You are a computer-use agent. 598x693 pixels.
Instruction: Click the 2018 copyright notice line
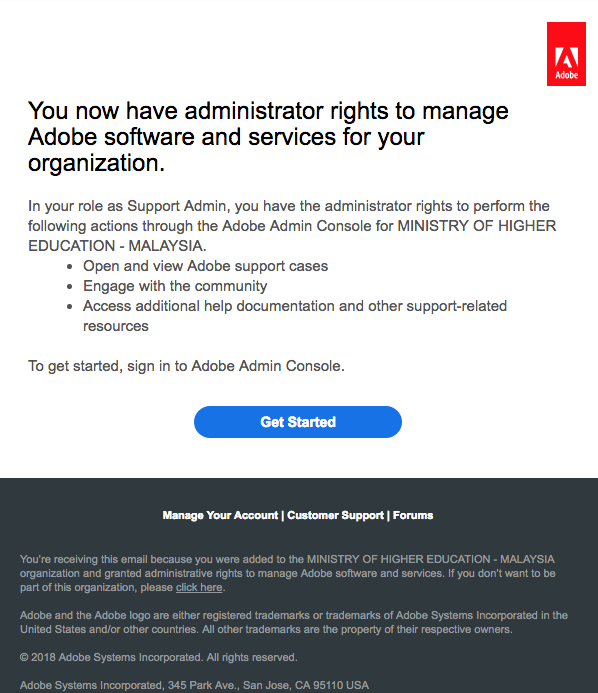point(159,657)
